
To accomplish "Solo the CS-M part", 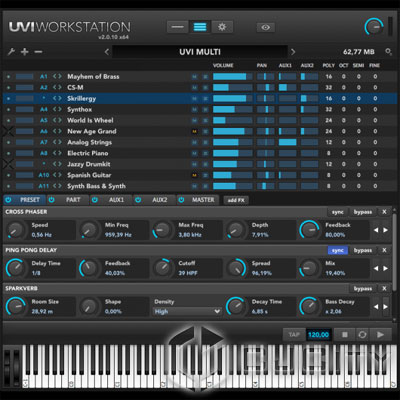I will pyautogui.click(x=205, y=88).
